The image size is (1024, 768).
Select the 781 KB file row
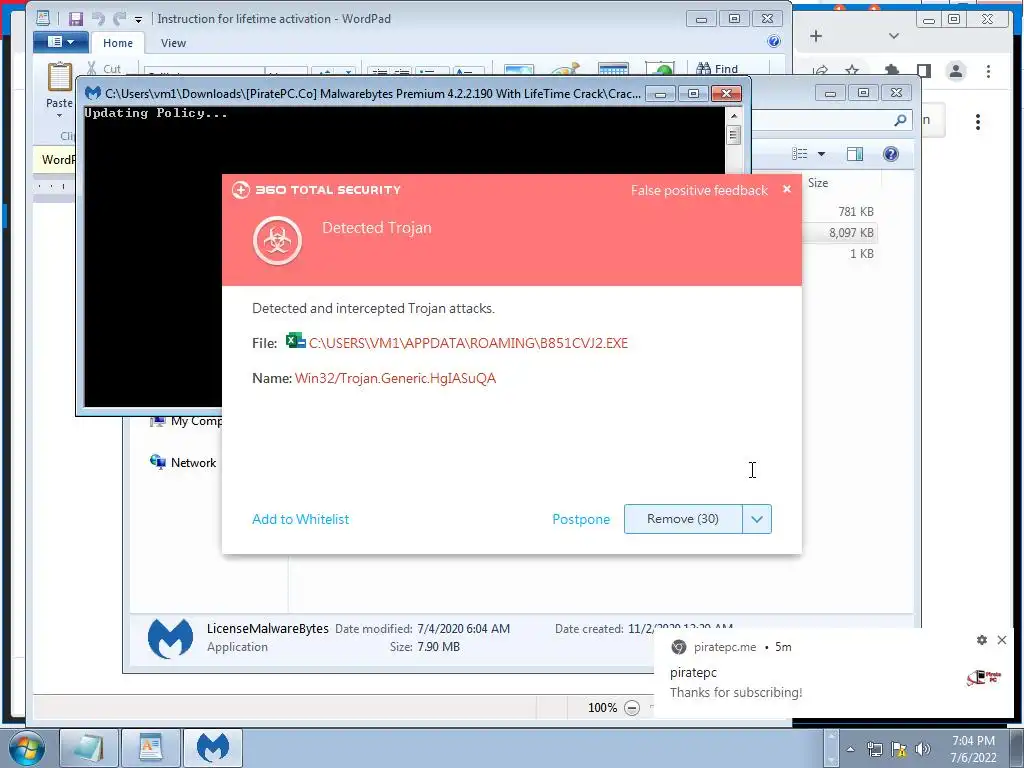click(x=840, y=212)
